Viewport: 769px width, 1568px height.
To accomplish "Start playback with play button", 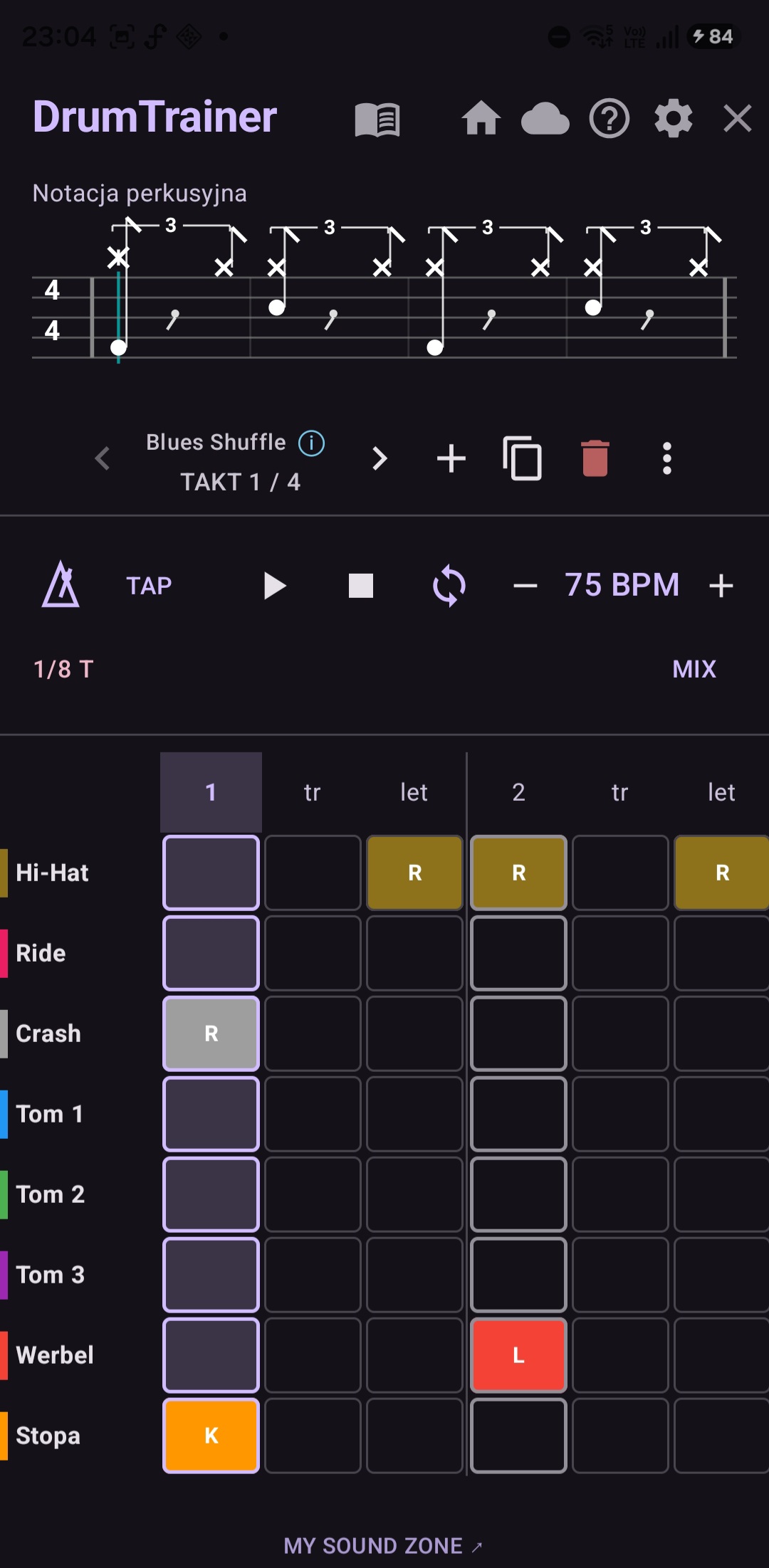I will click(x=274, y=586).
